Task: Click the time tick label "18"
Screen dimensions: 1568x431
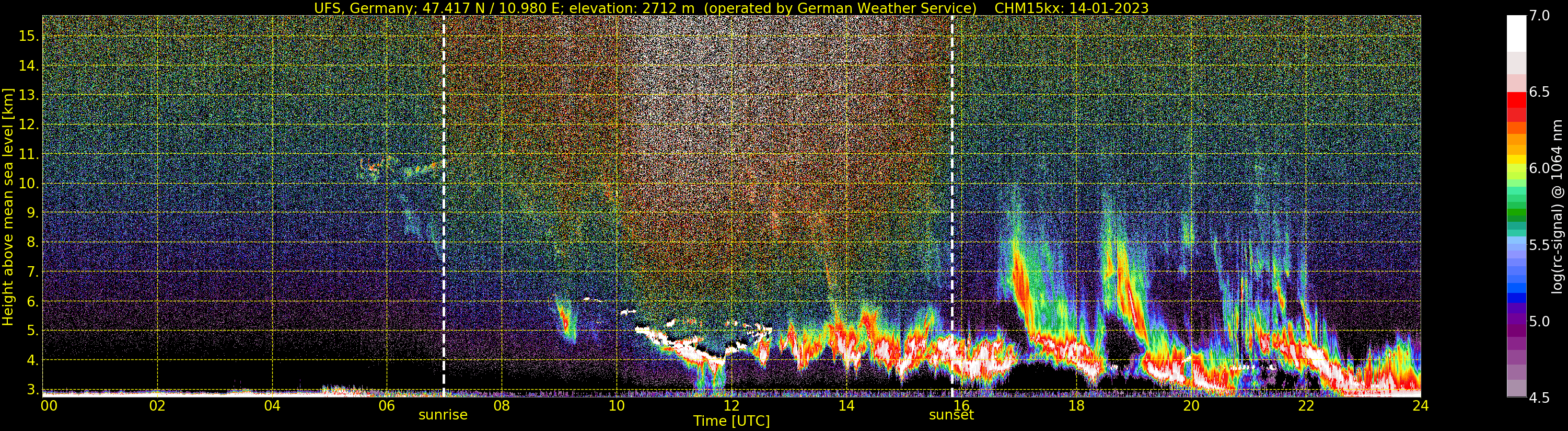Action: tap(1076, 406)
